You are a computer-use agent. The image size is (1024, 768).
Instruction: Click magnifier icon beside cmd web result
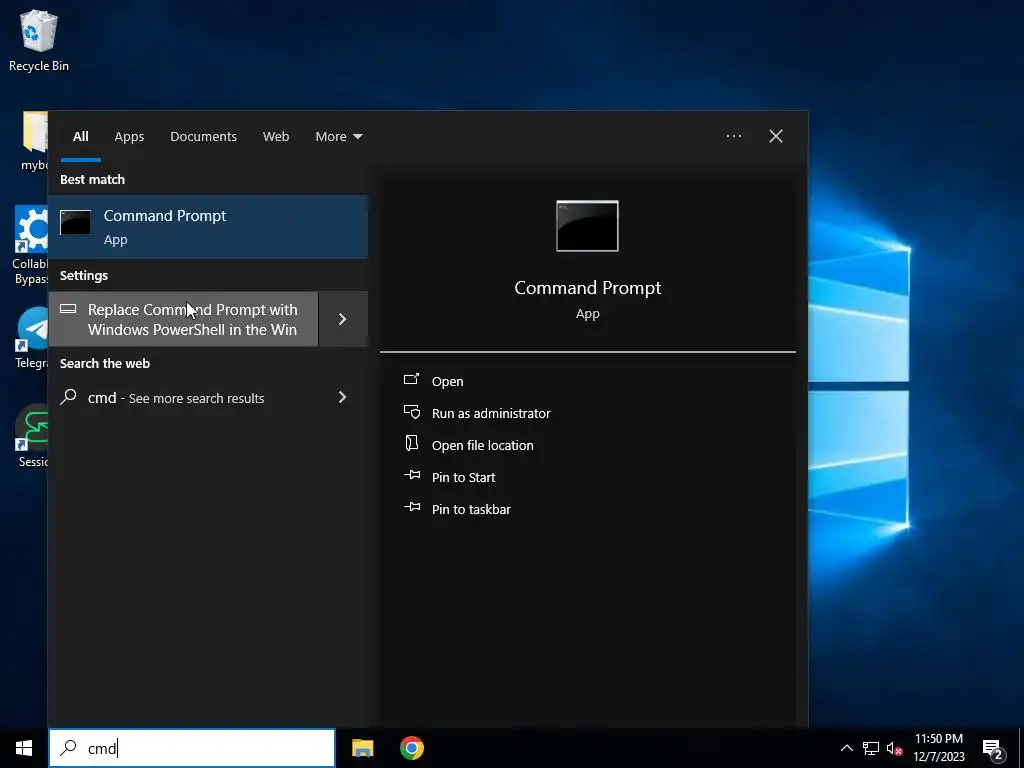(69, 396)
